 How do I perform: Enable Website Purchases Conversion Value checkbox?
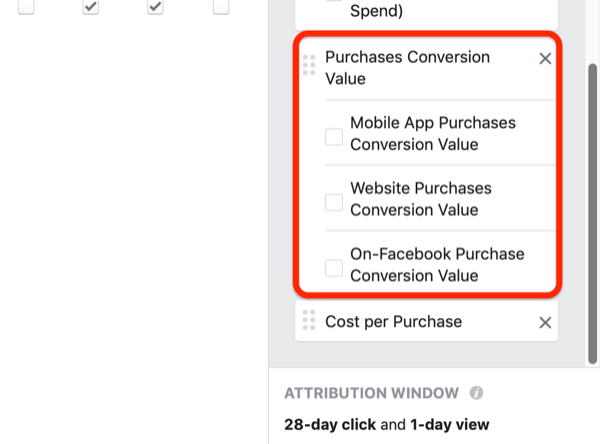[x=335, y=201]
